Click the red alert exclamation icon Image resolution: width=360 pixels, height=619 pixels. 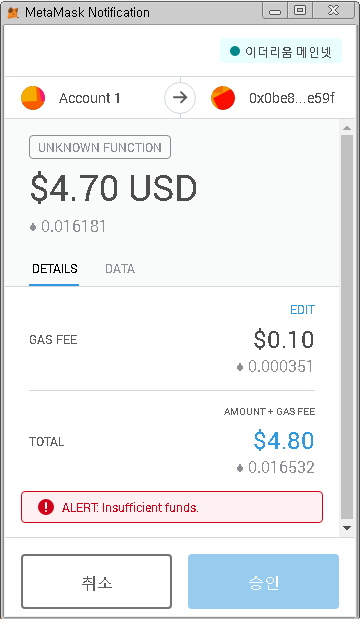[46, 507]
